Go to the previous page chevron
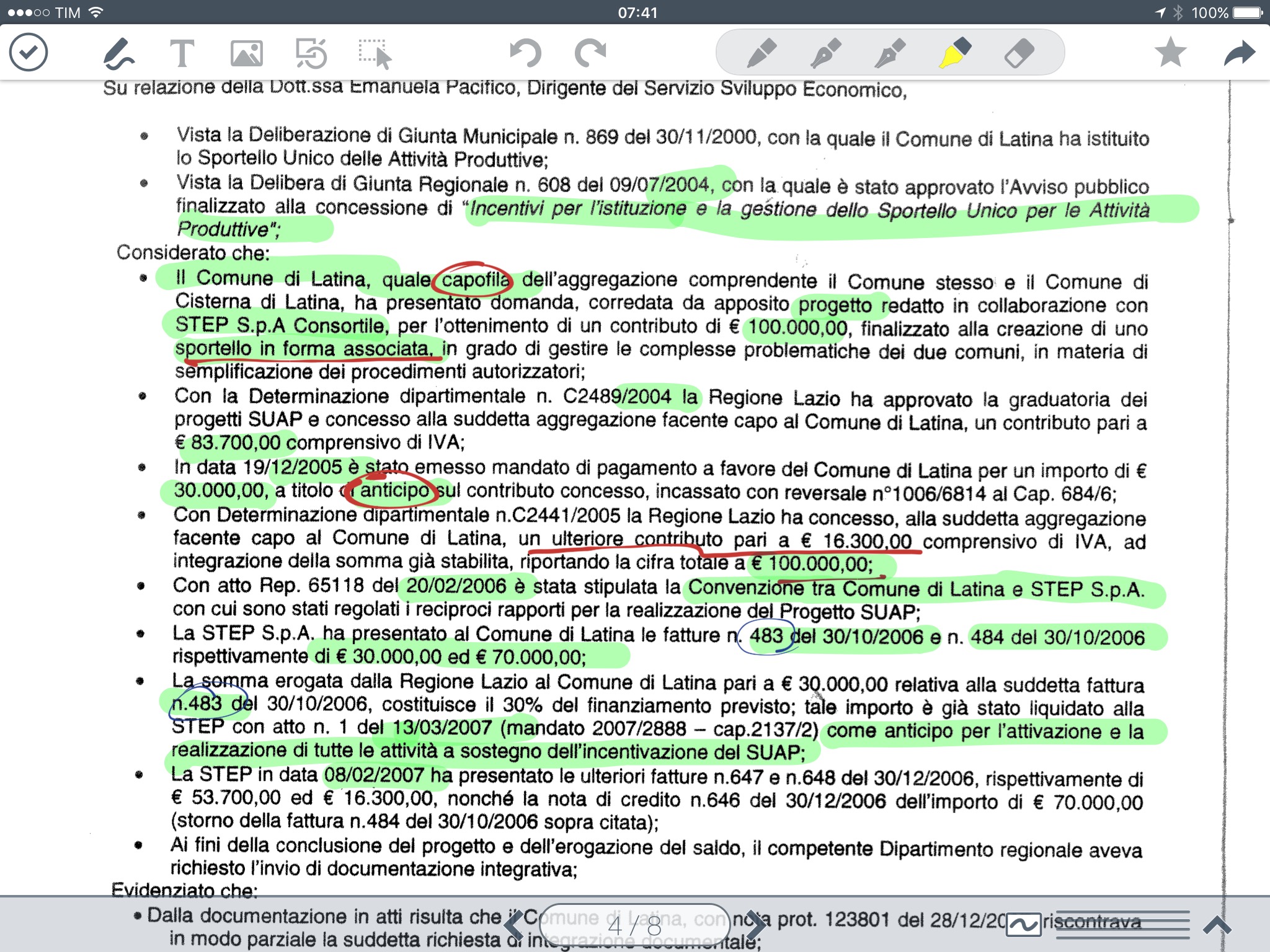 (513, 925)
